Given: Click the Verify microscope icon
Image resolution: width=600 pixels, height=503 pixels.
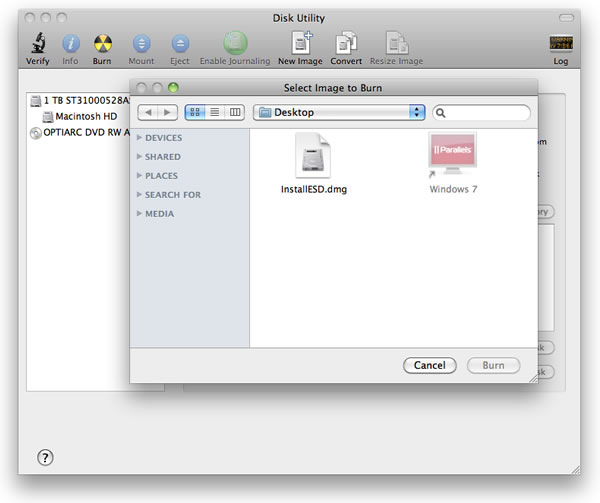Looking at the screenshot, I should click(x=36, y=44).
